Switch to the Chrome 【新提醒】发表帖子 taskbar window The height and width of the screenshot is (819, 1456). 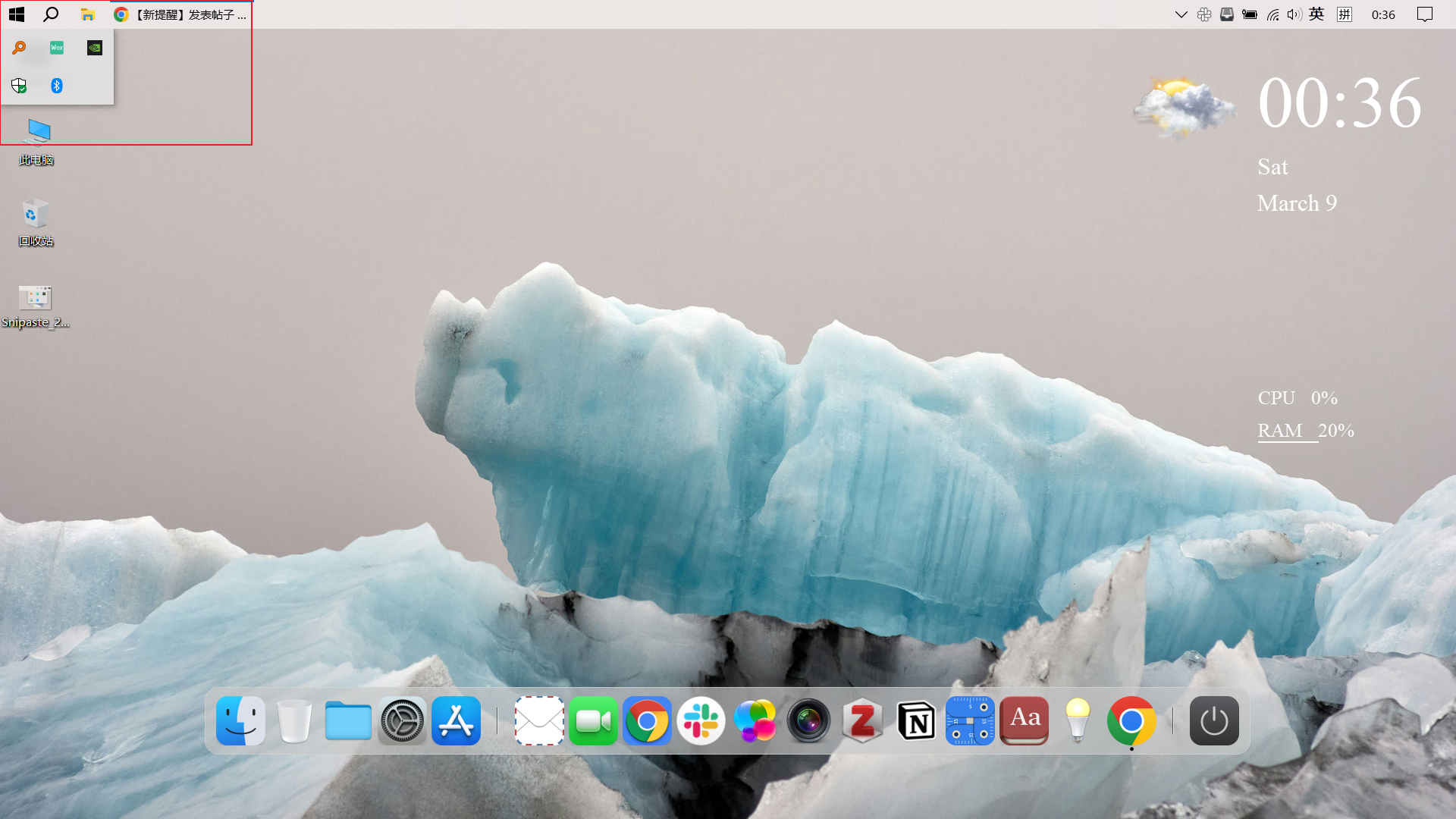[180, 14]
